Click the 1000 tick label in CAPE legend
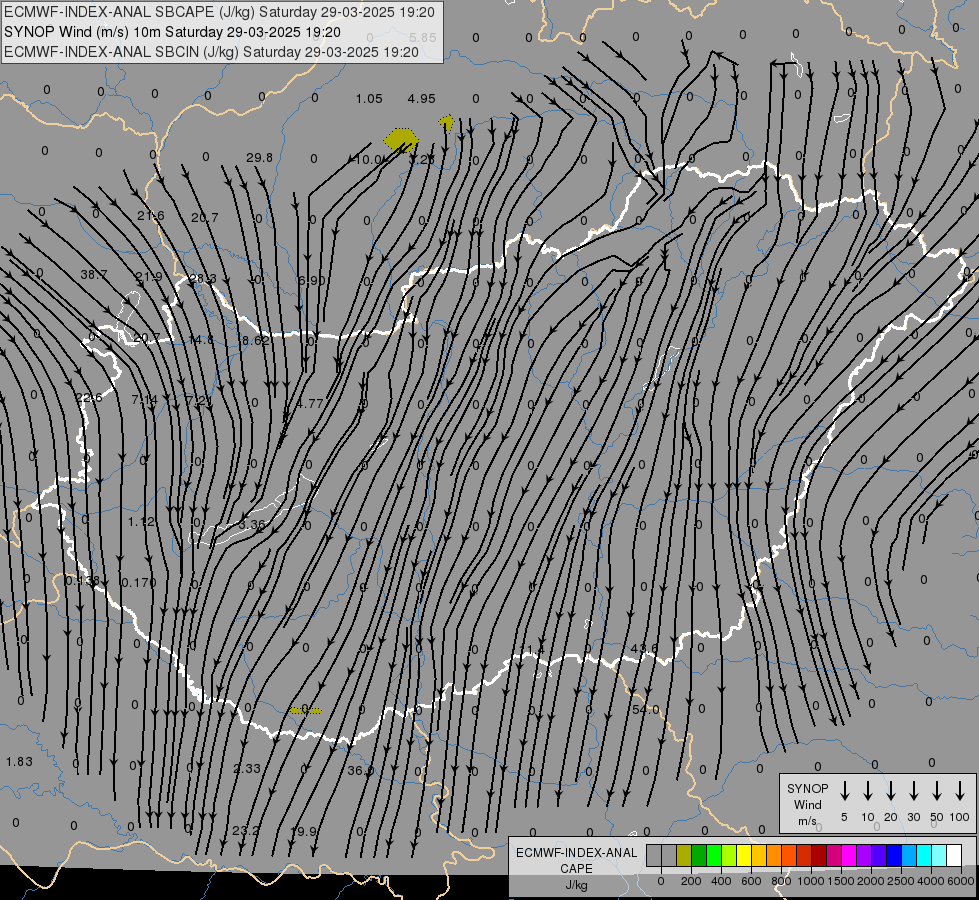 [810, 881]
